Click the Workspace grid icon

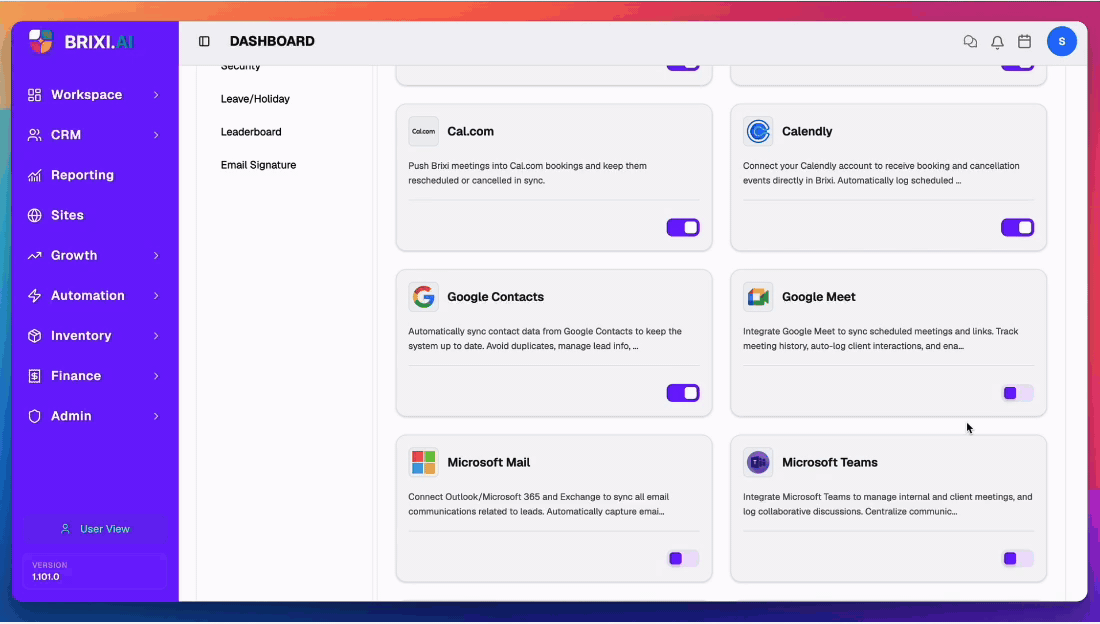click(x=34, y=95)
